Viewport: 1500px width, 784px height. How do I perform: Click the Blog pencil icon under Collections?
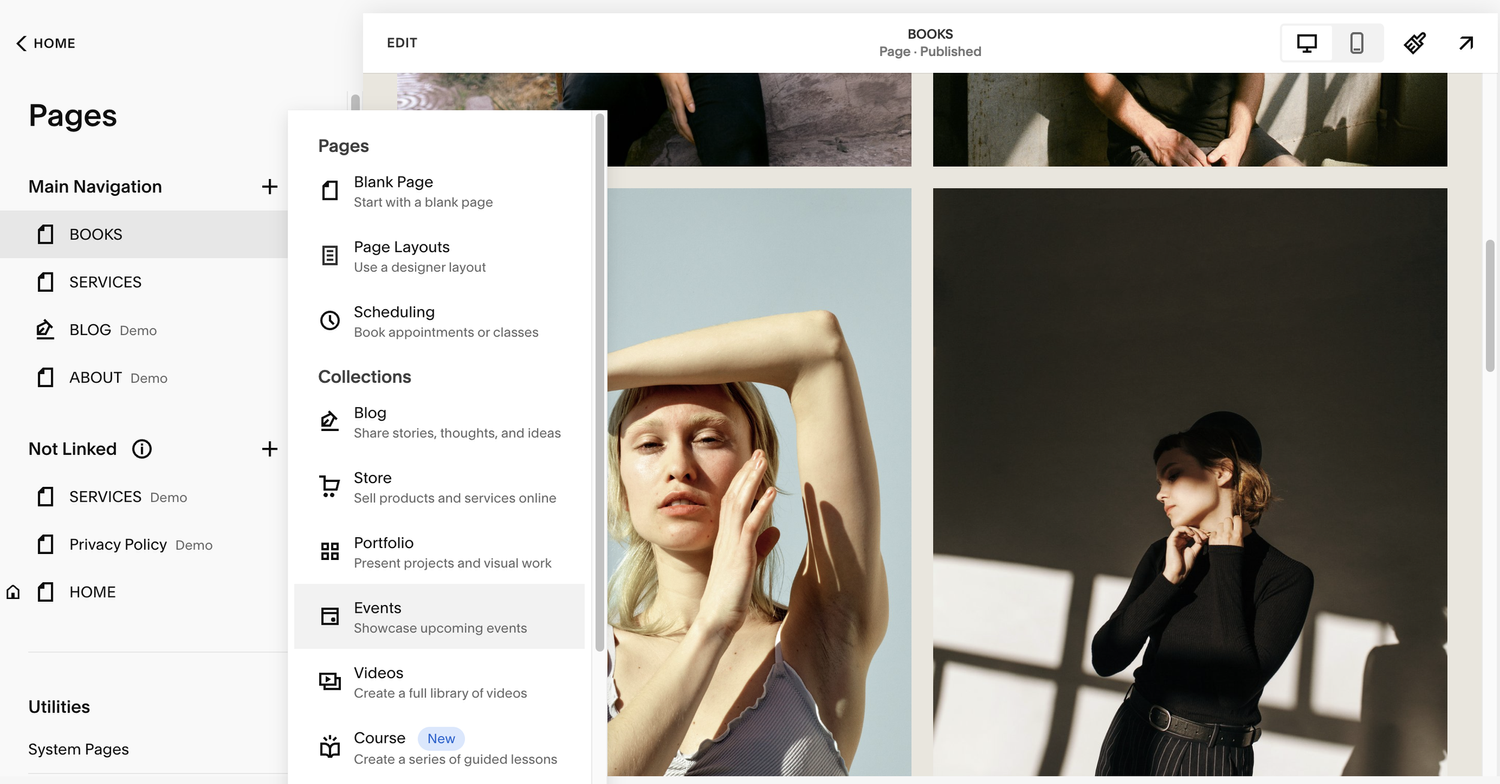point(330,421)
